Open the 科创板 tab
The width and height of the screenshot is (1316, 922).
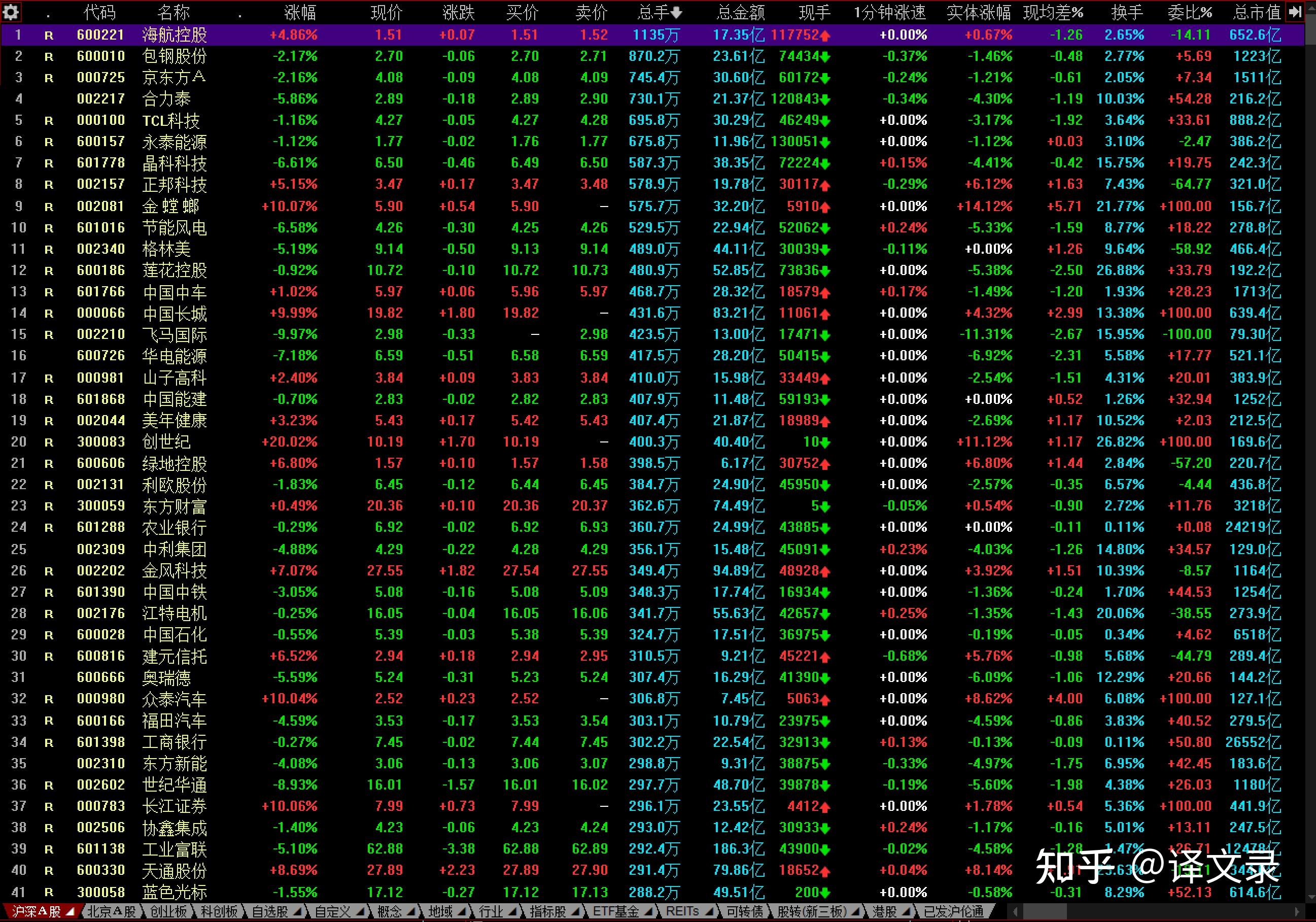pyautogui.click(x=219, y=911)
